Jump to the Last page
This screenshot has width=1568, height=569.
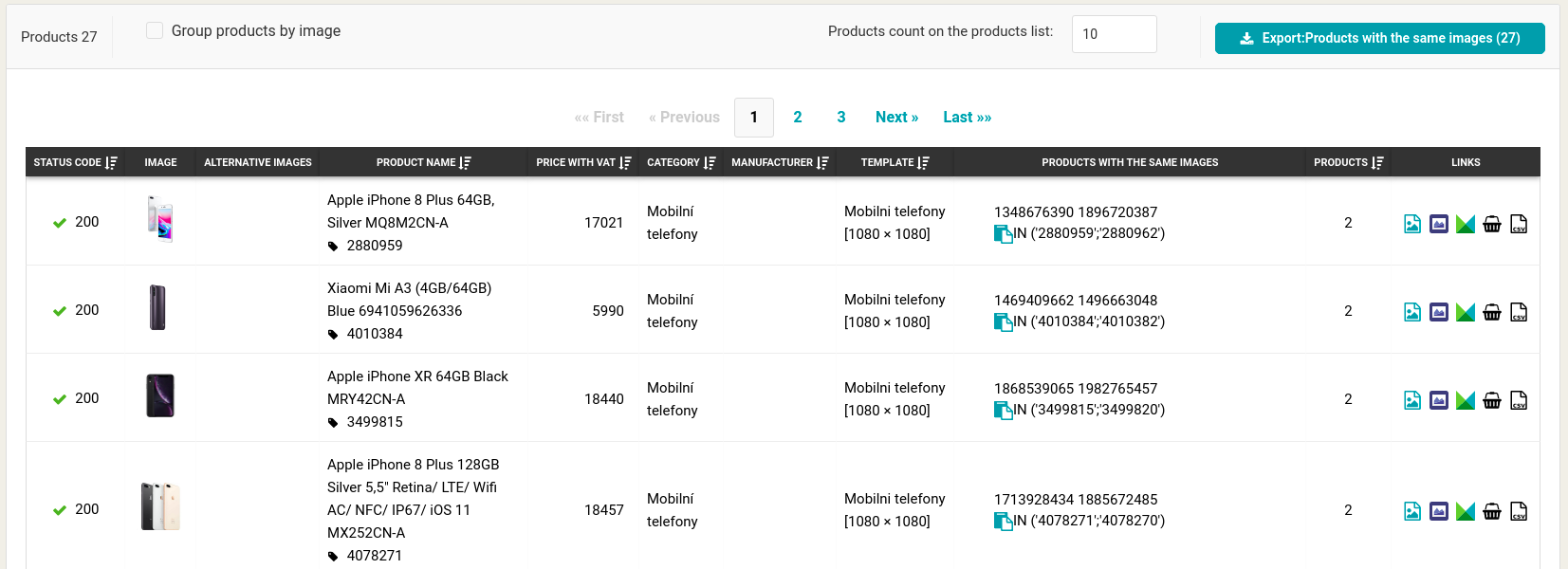pyautogui.click(x=968, y=118)
